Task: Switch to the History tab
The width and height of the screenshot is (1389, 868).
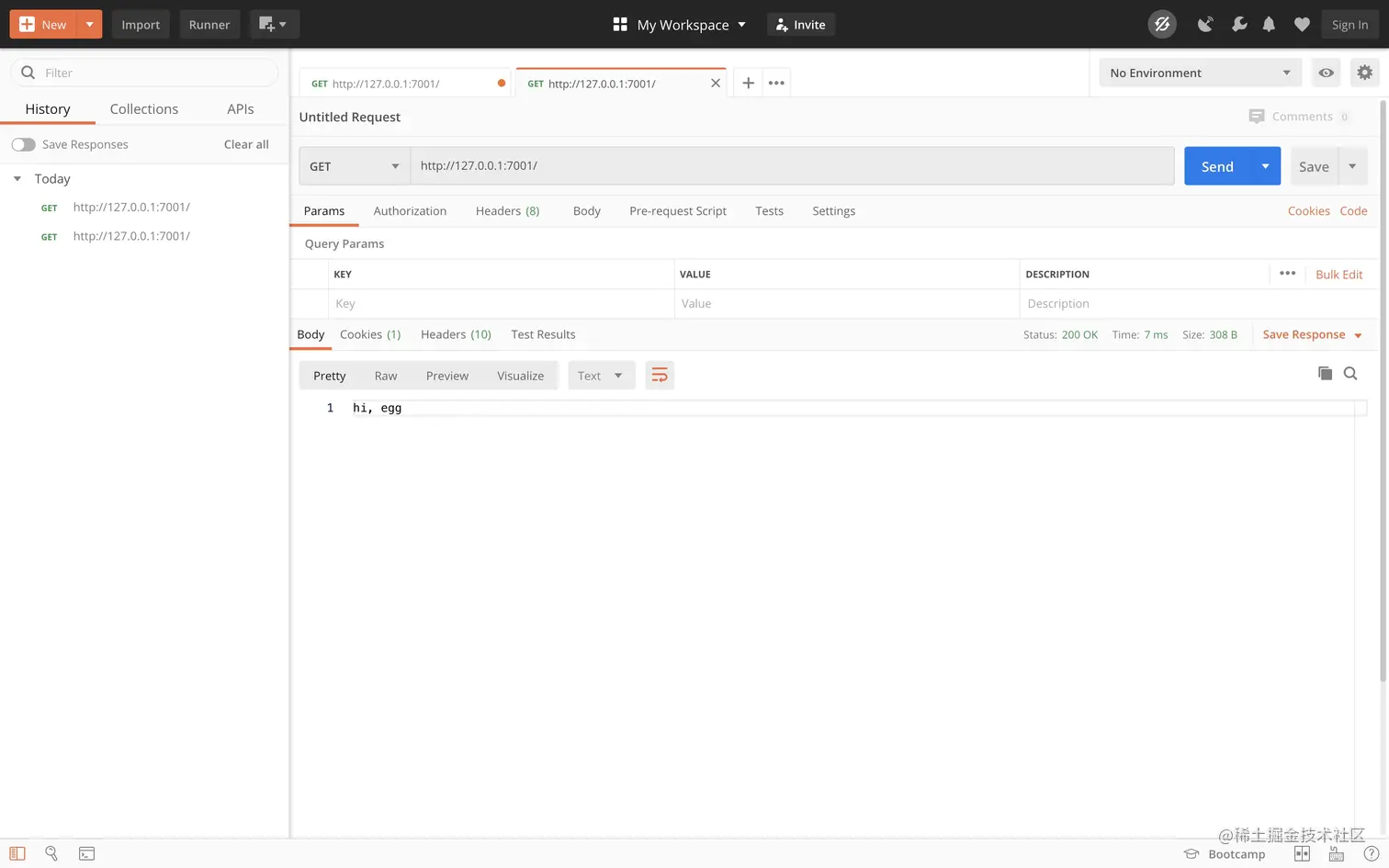Action: pyautogui.click(x=48, y=108)
